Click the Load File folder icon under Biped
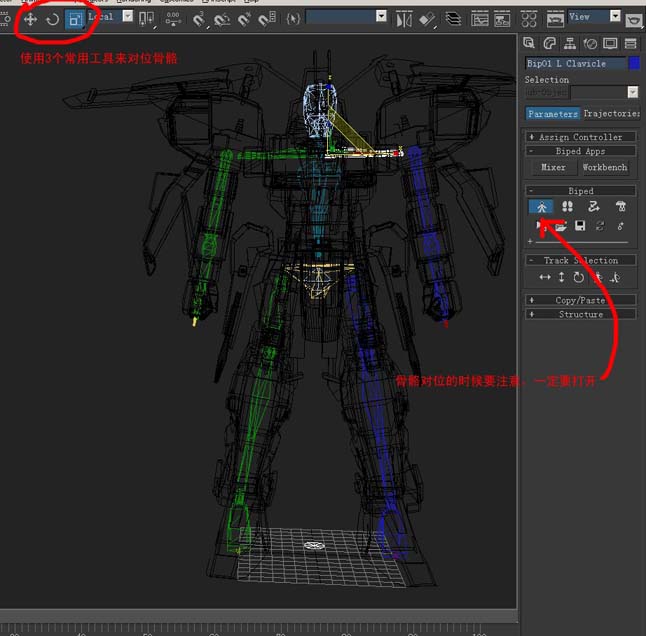Image resolution: width=646 pixels, height=636 pixels. coord(561,226)
